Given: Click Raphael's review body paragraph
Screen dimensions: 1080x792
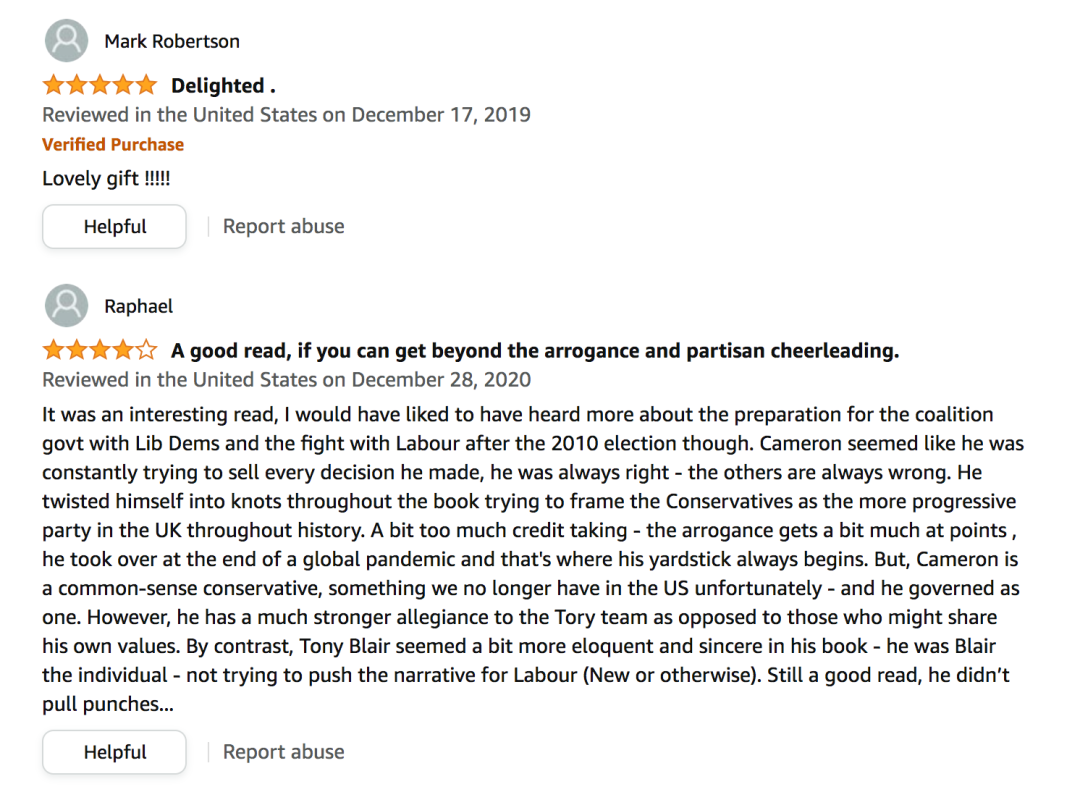Looking at the screenshot, I should coord(533,559).
